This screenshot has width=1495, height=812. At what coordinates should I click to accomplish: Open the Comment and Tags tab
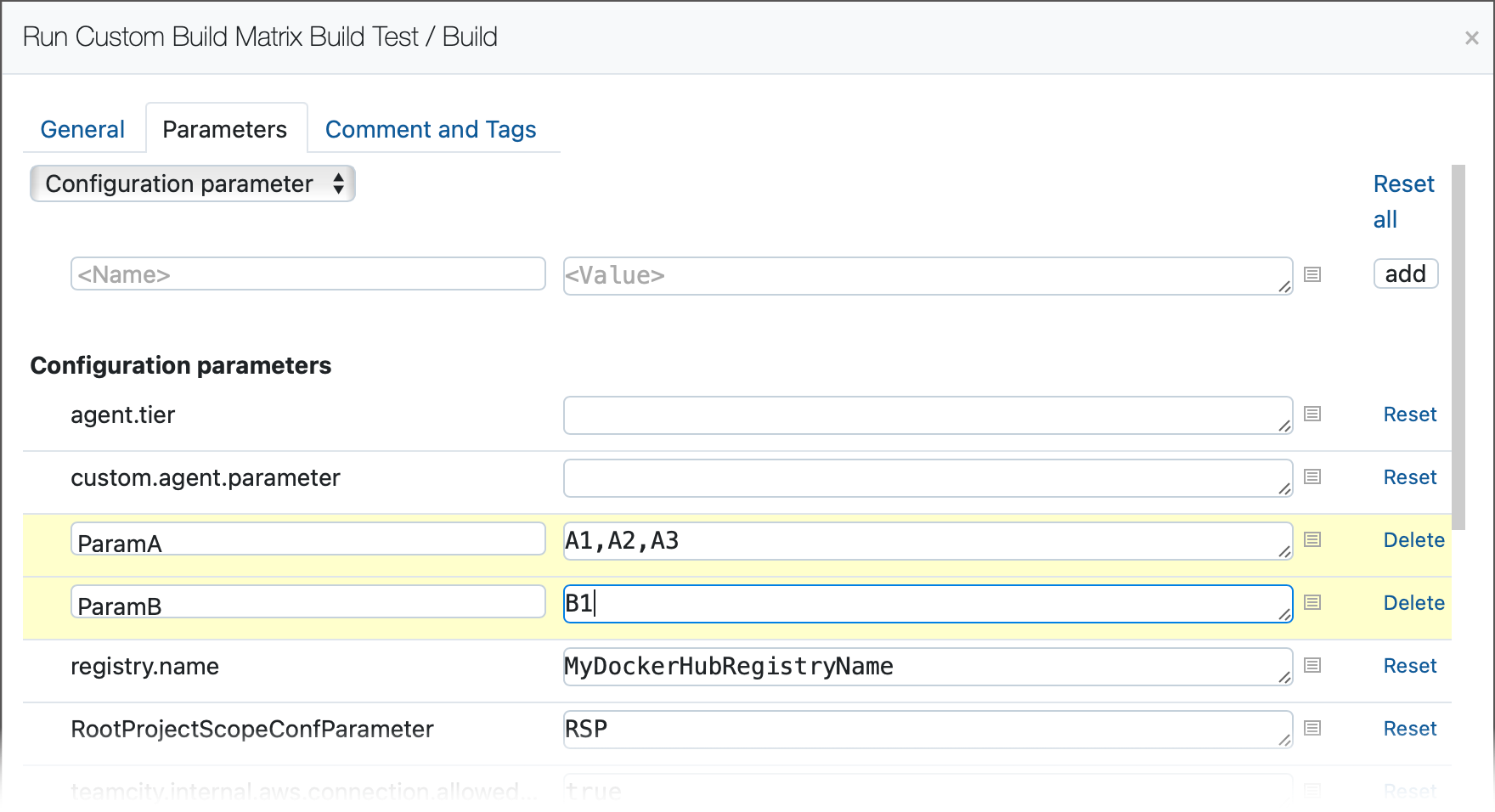[431, 130]
